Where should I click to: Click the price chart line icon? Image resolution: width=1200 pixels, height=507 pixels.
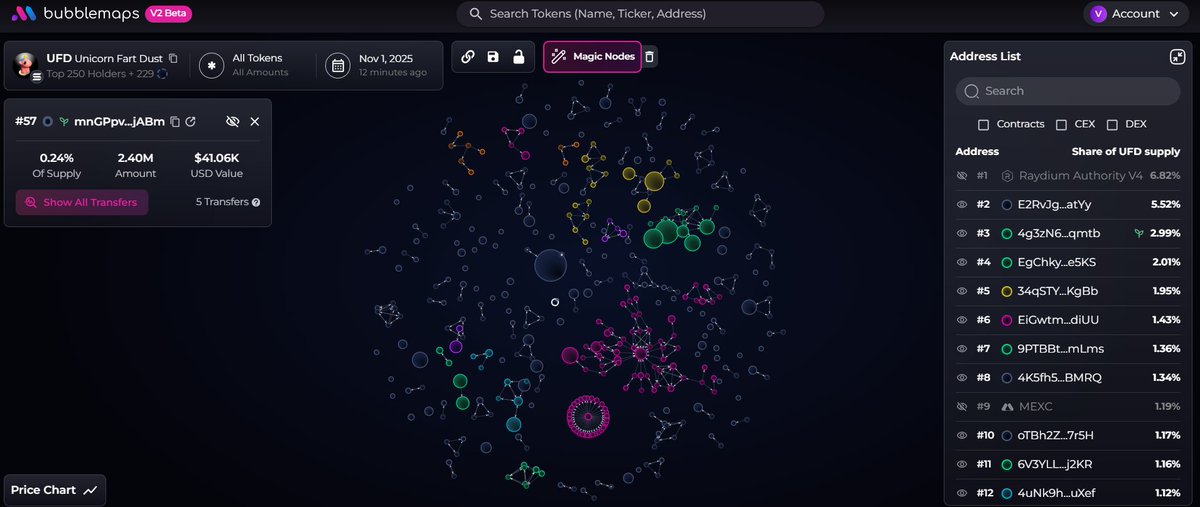(x=90, y=490)
